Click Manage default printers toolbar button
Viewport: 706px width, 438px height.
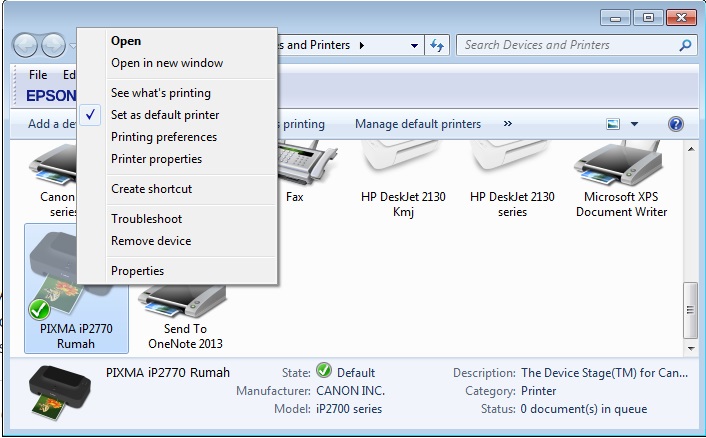(x=418, y=124)
